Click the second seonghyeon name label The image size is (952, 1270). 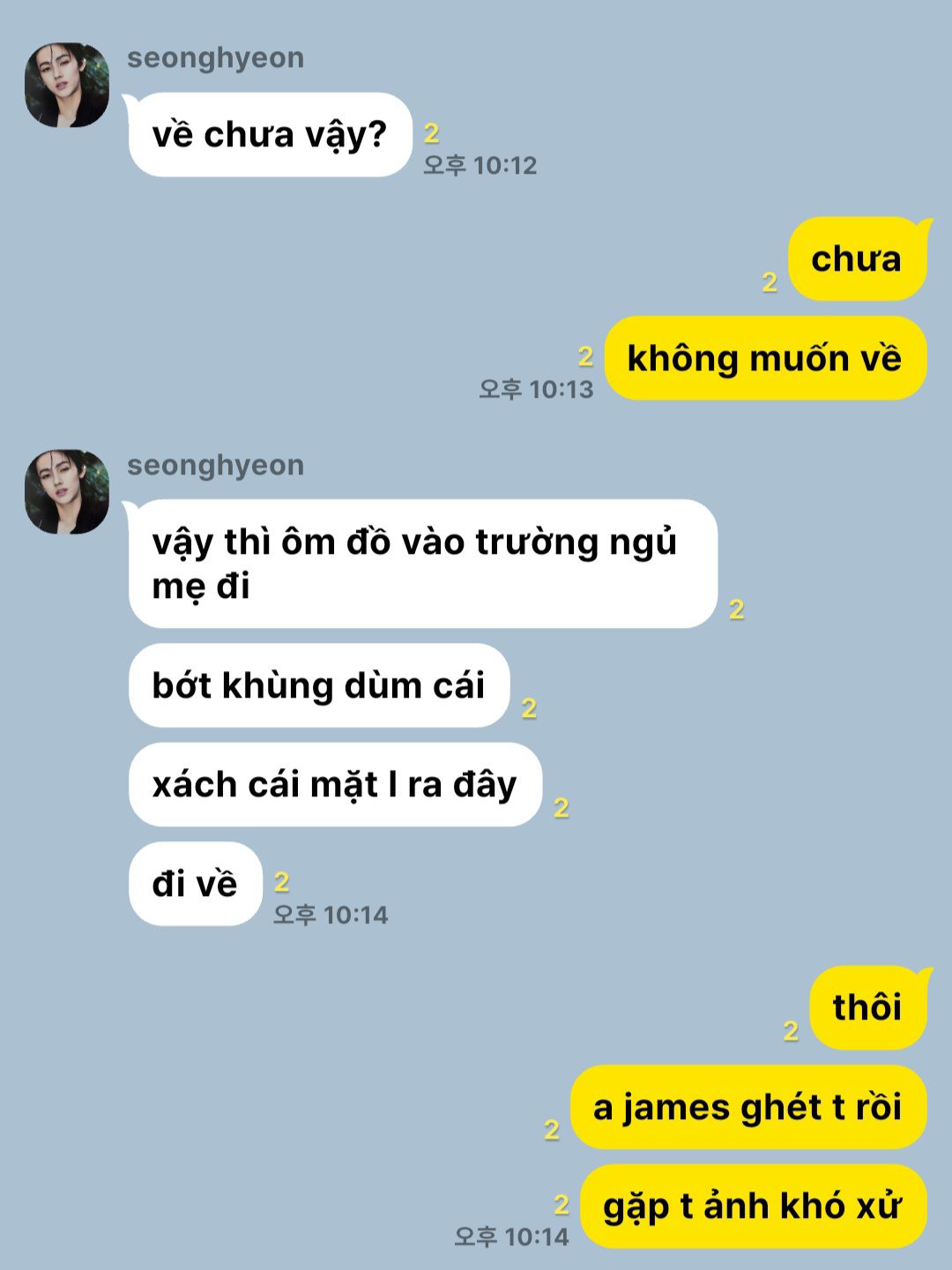[x=215, y=466]
